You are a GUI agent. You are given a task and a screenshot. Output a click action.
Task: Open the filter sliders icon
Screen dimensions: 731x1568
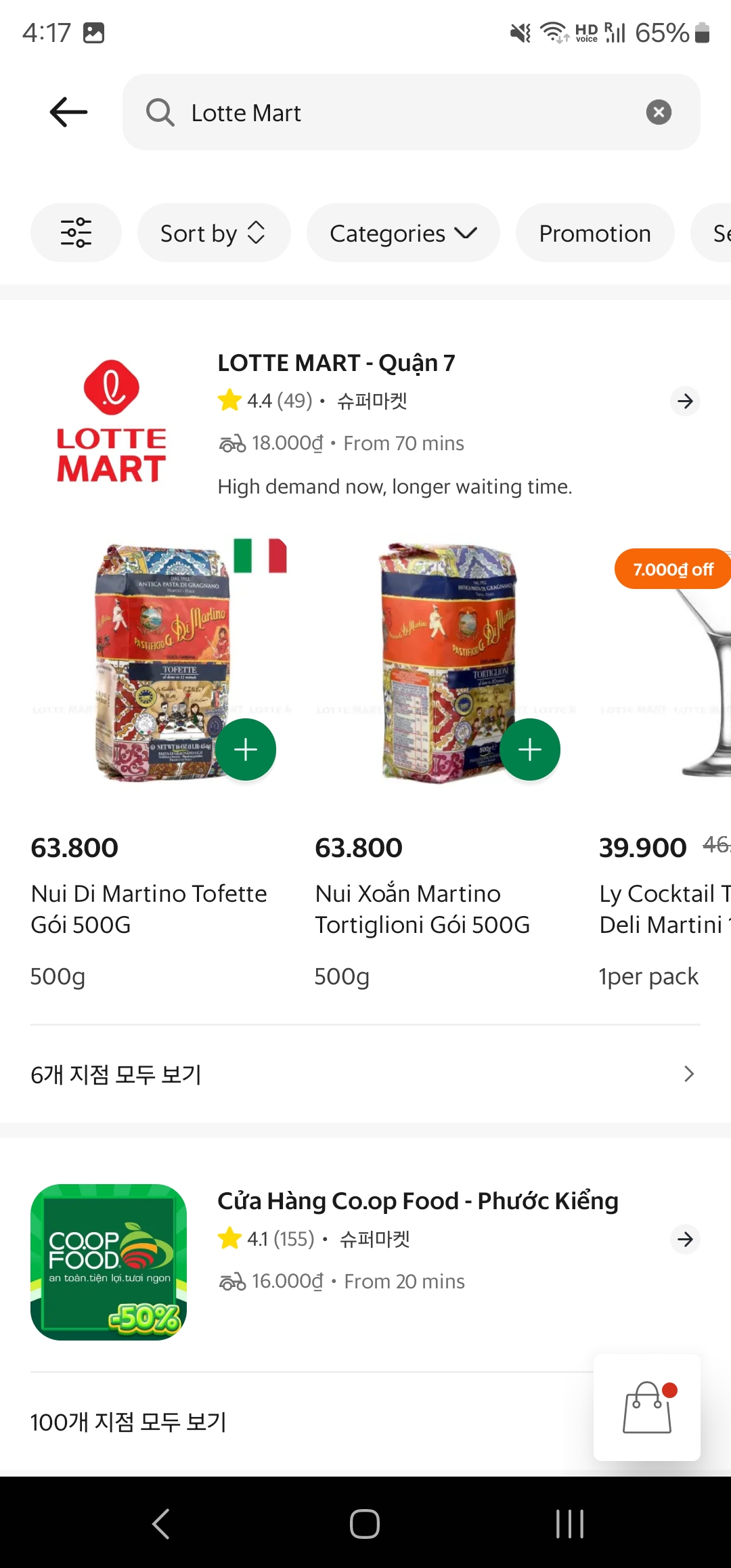(76, 233)
